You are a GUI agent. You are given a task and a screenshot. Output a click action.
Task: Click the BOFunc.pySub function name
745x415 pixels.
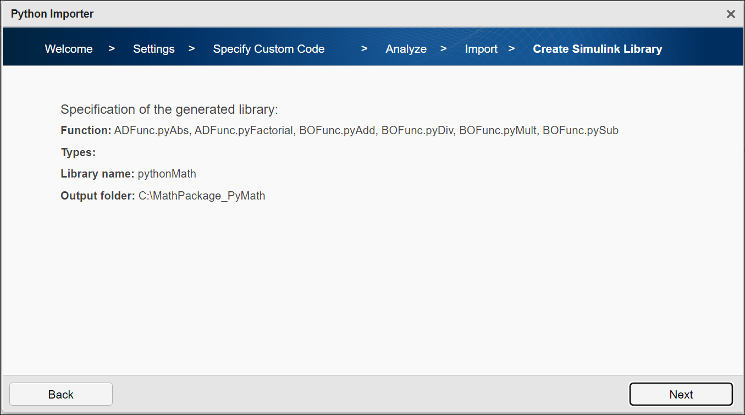(580, 131)
